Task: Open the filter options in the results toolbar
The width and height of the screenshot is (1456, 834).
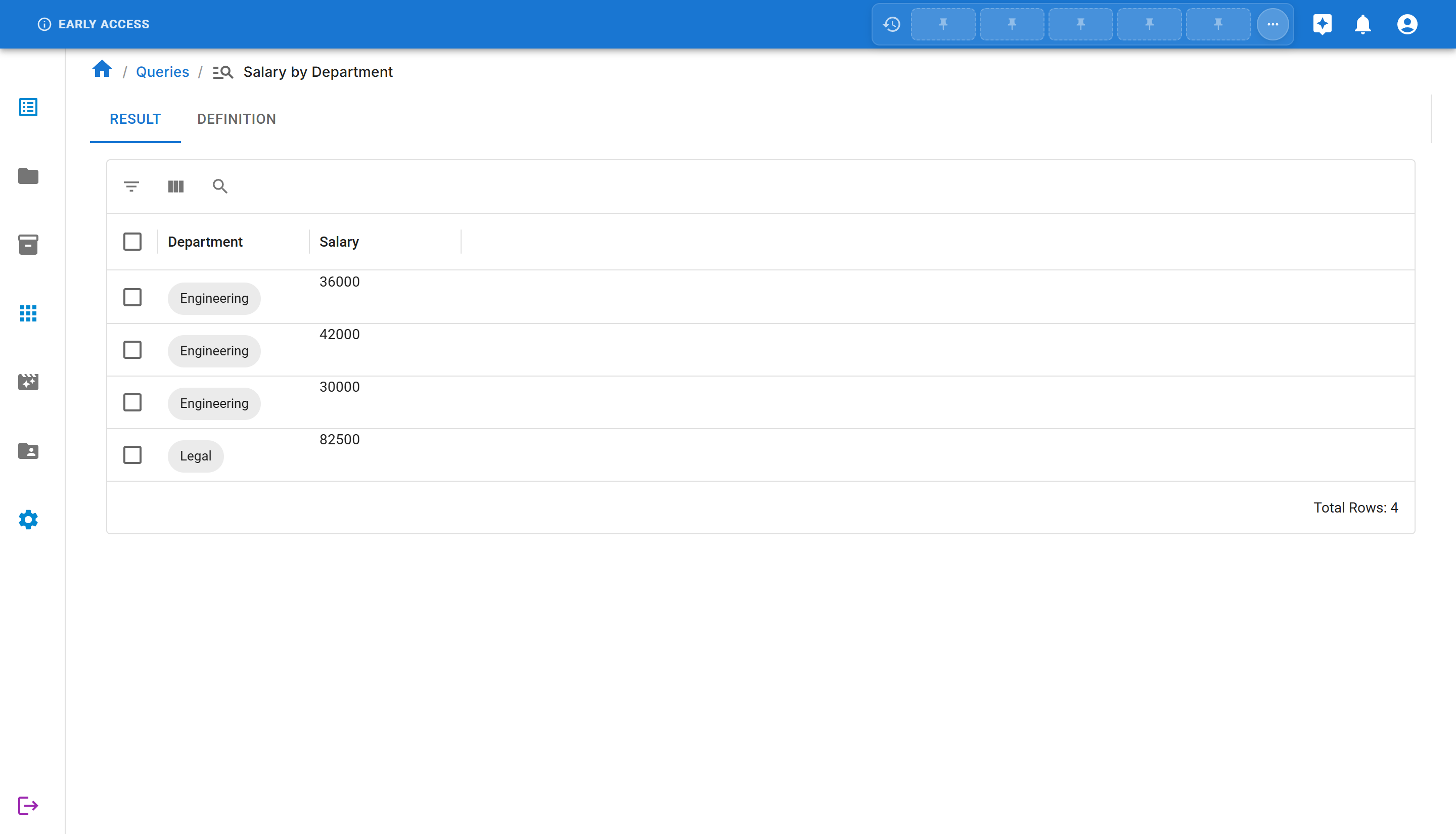Action: coord(130,186)
